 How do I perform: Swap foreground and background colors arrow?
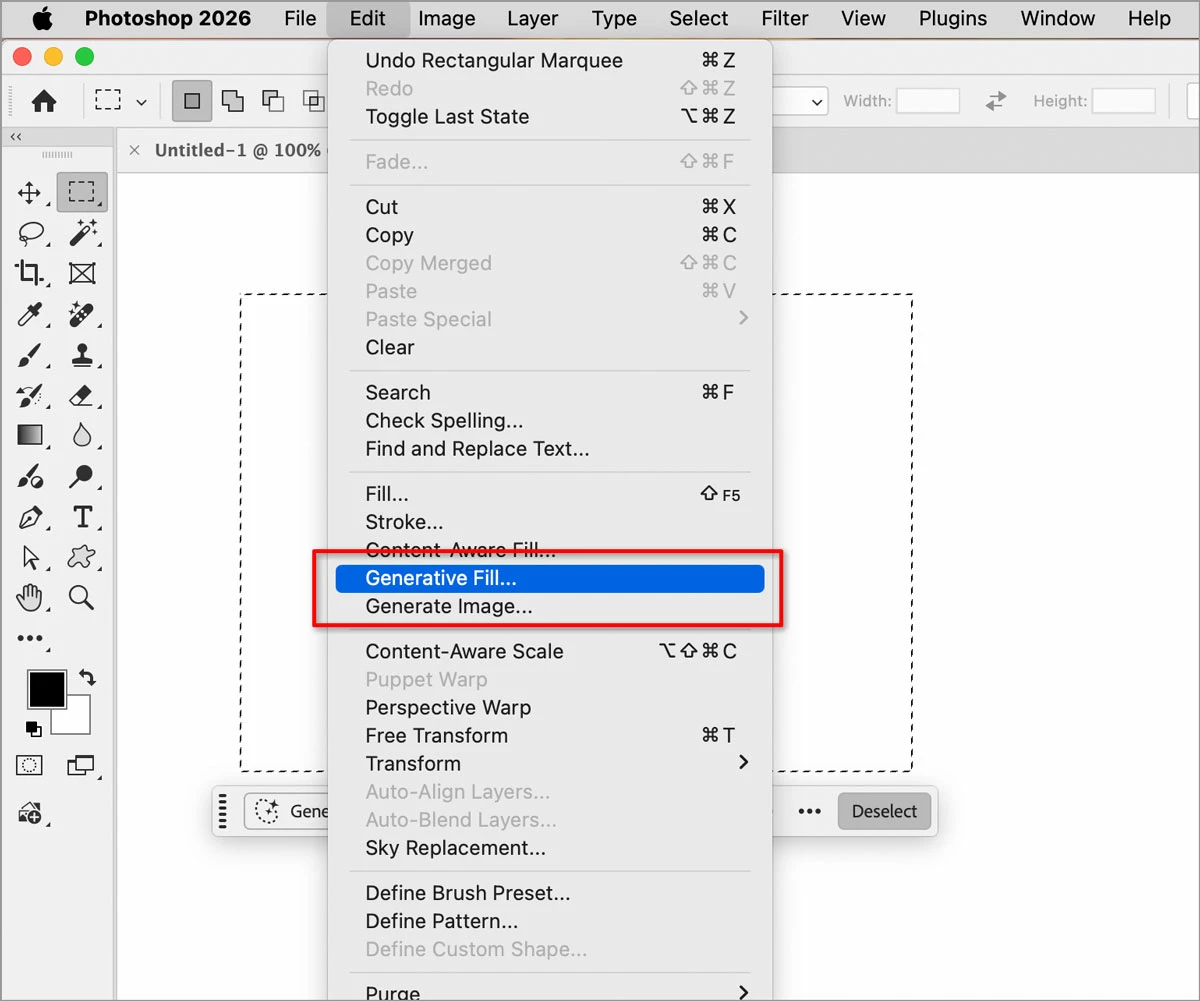87,678
